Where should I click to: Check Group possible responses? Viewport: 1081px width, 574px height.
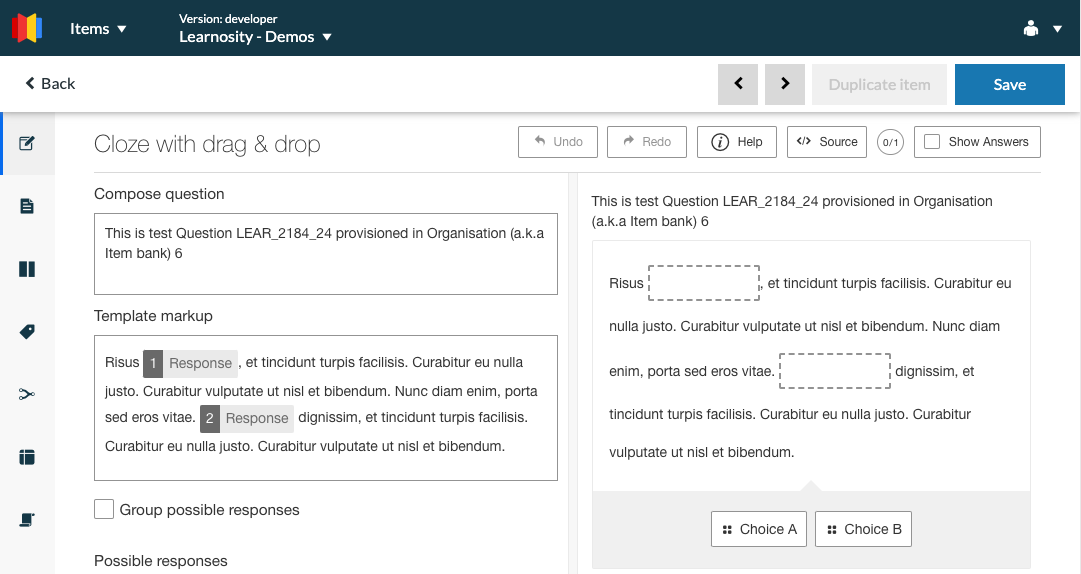[104, 510]
